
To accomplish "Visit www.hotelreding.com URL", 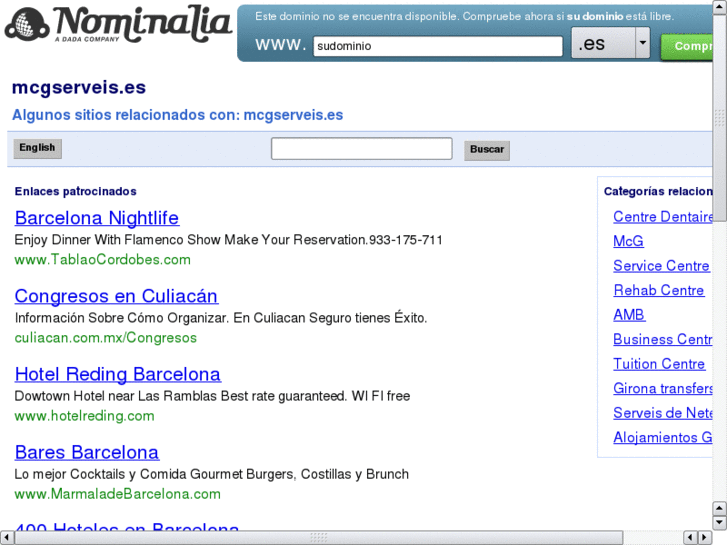I will (x=84, y=416).
